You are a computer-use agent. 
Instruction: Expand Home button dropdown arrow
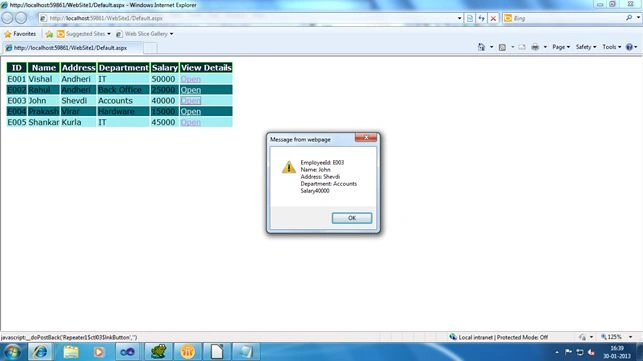tap(491, 47)
